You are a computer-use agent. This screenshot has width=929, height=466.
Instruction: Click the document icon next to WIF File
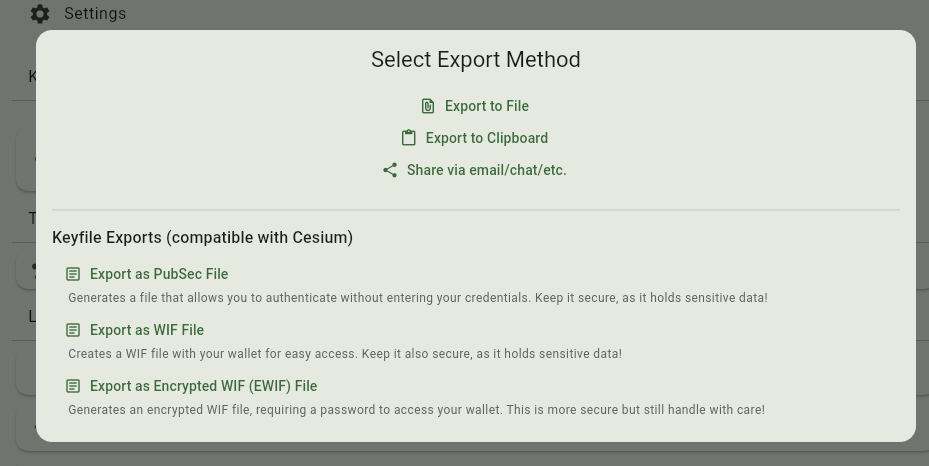coord(73,330)
